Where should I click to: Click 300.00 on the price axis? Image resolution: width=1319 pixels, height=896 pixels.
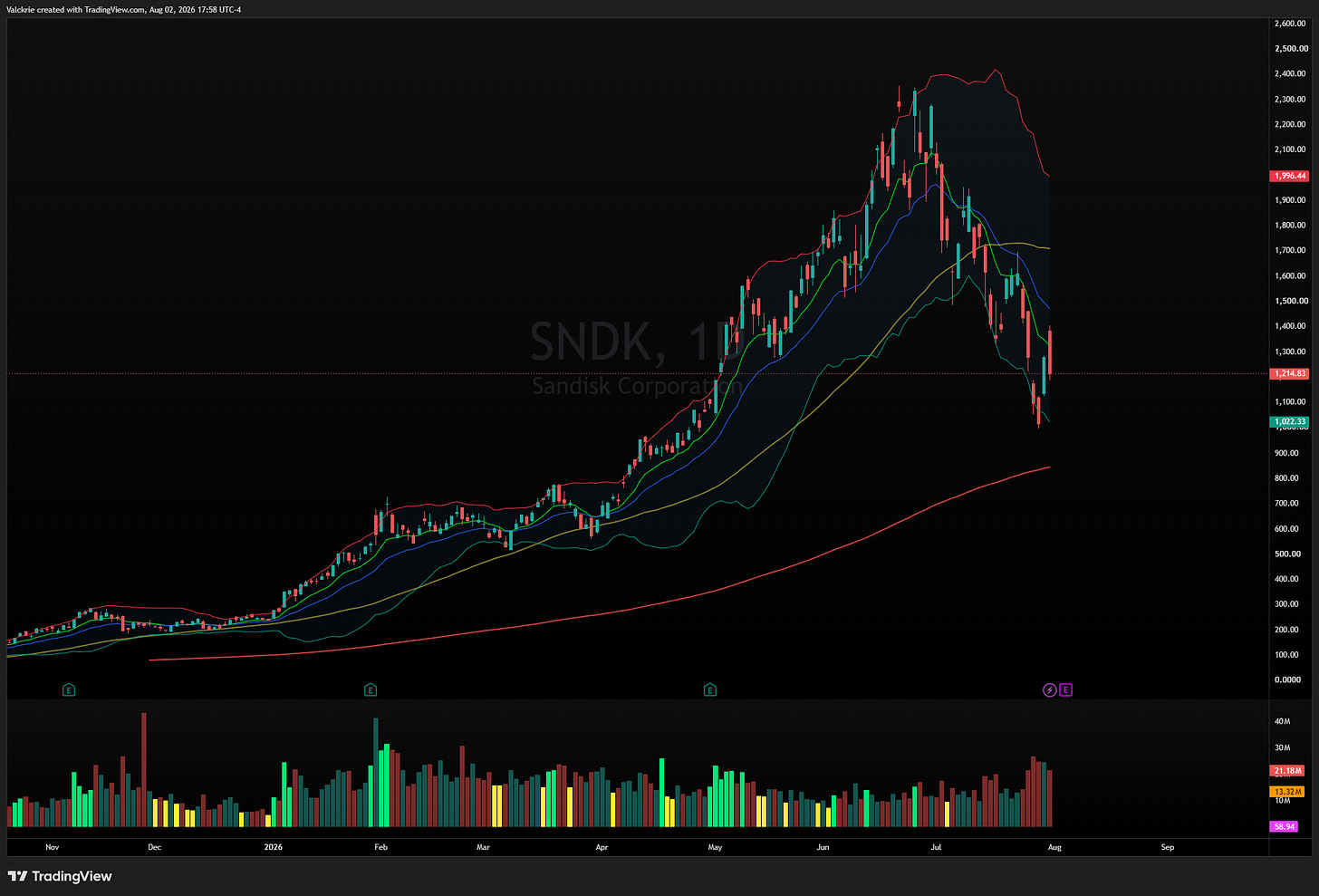coord(1287,604)
